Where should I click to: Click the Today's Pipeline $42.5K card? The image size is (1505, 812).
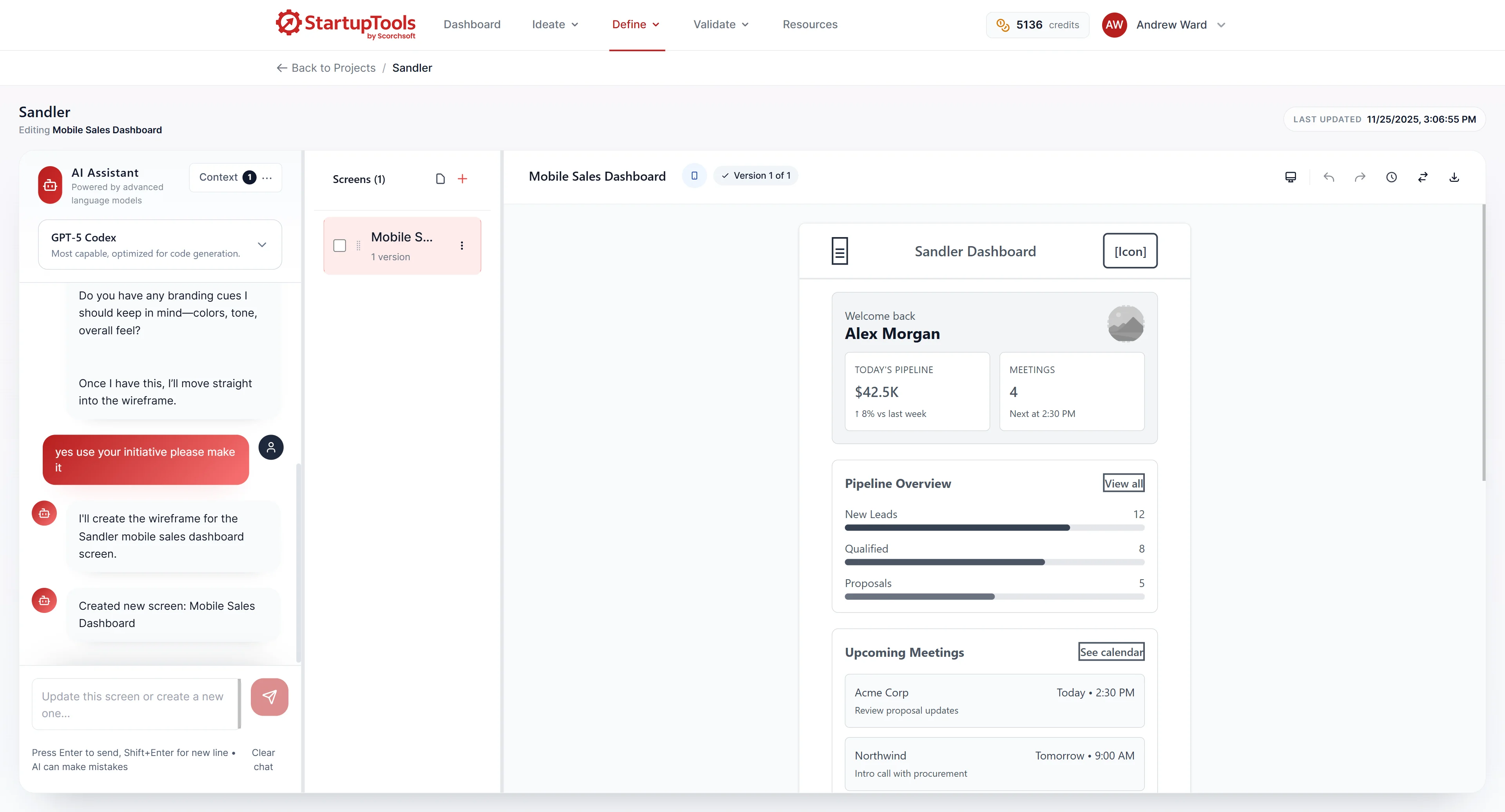[917, 391]
